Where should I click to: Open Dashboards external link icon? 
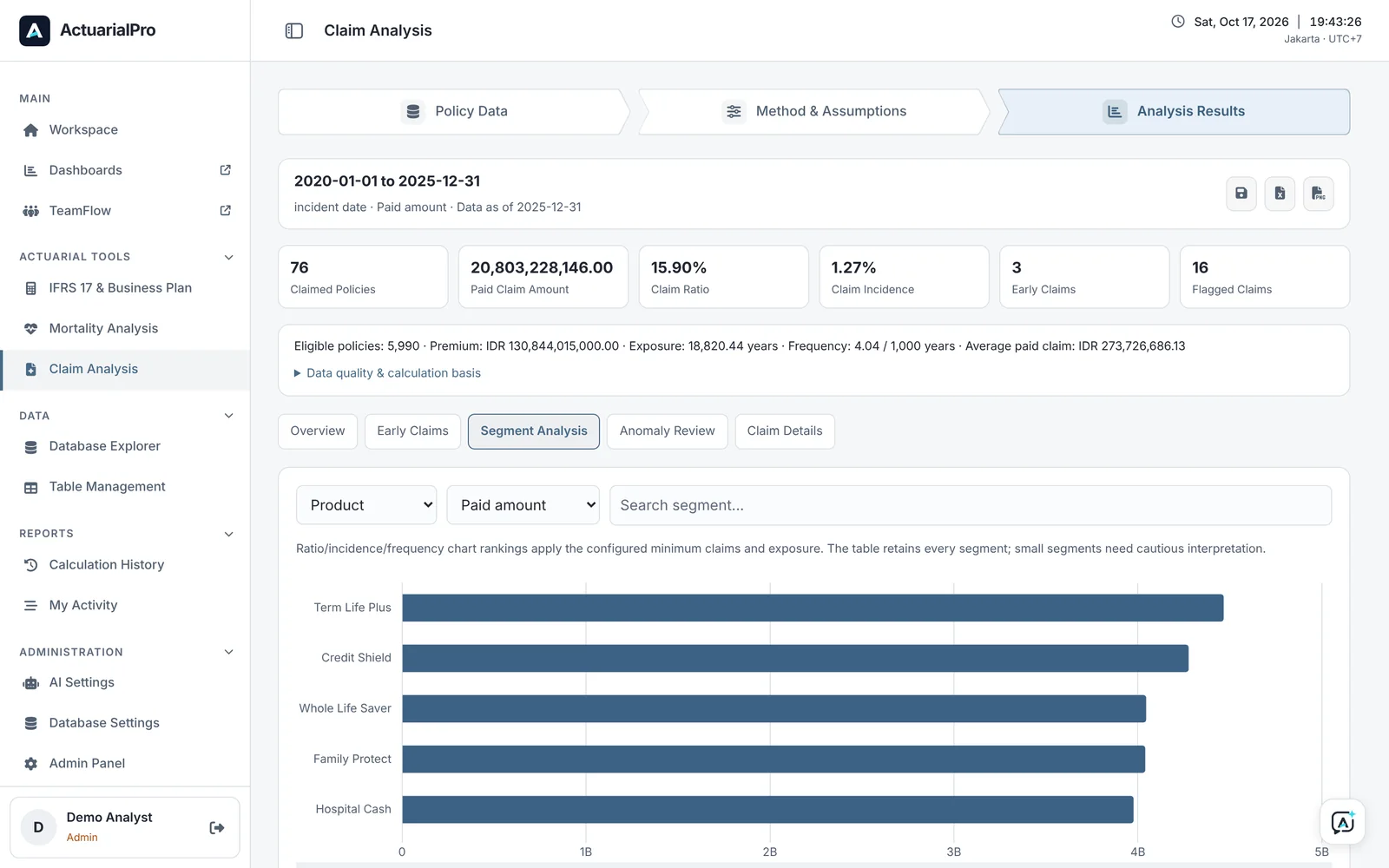coord(226,170)
